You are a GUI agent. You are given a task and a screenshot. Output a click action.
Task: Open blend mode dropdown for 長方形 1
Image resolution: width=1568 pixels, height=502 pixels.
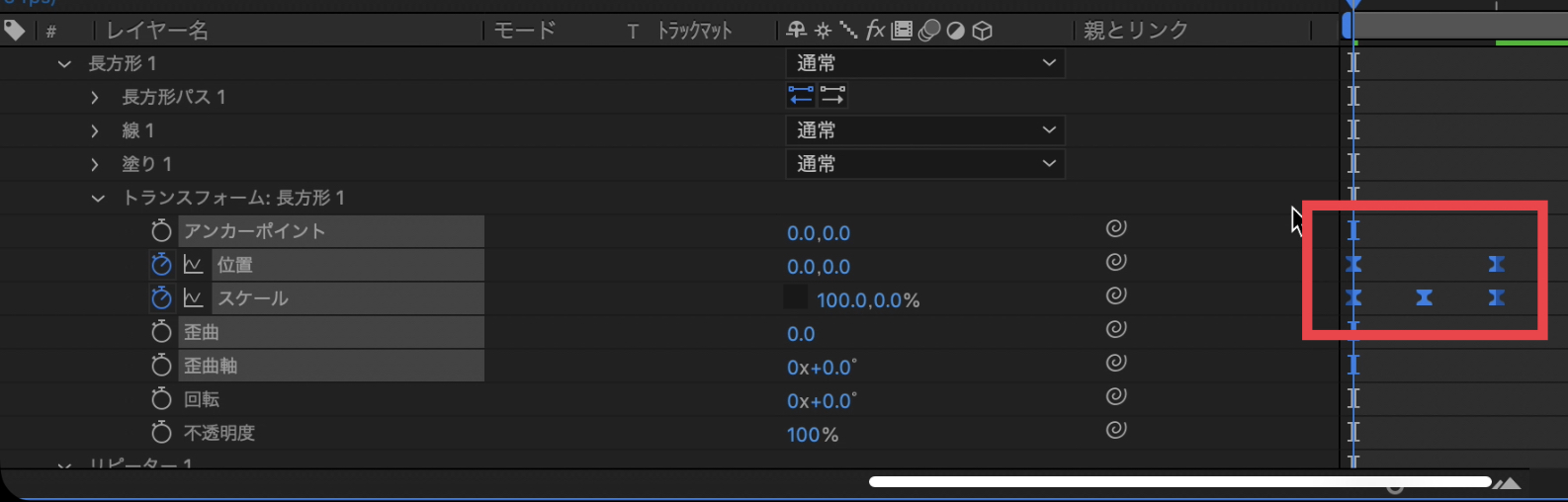[x=925, y=63]
